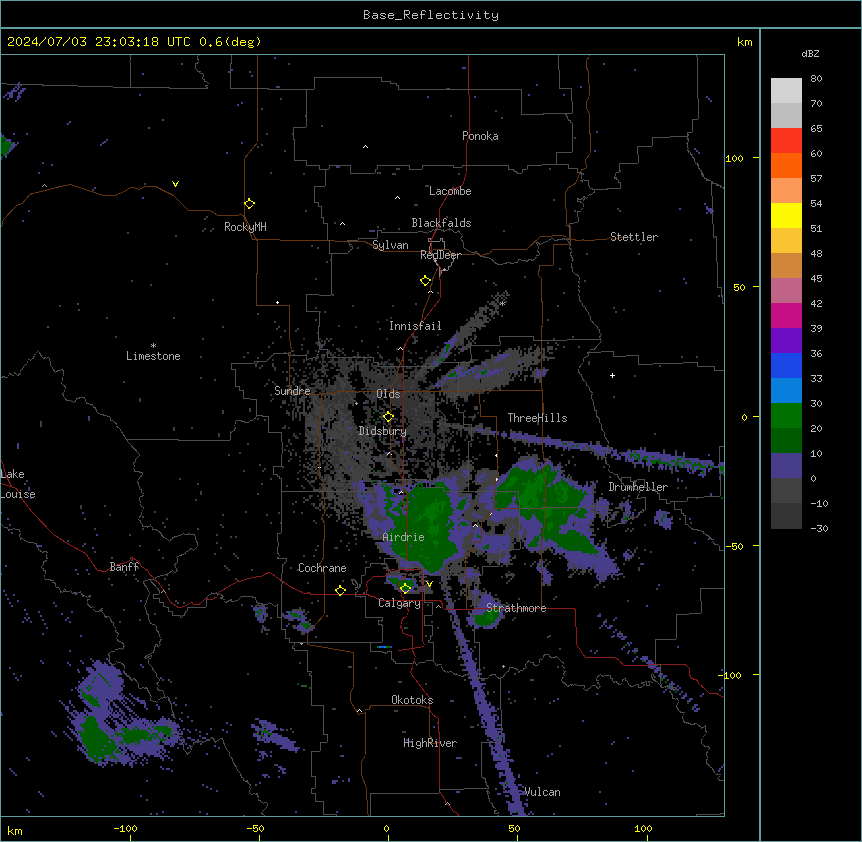Click the Didsbury city label
The image size is (862, 842).
(383, 431)
